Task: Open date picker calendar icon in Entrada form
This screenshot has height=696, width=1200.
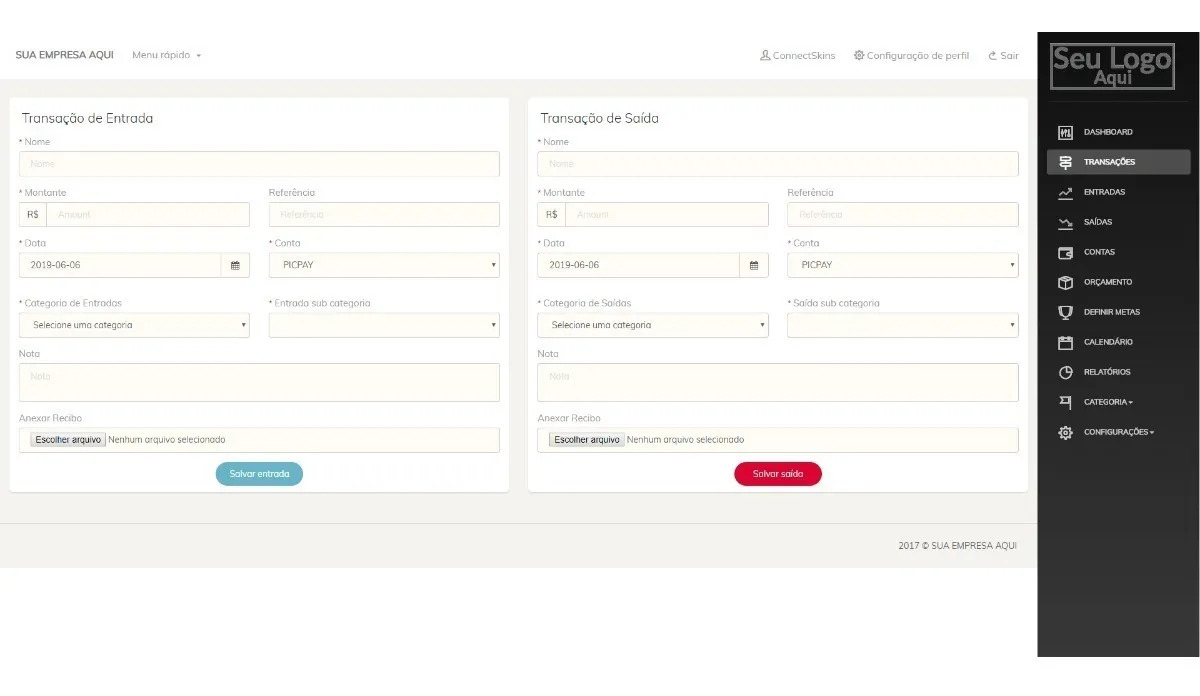Action: pyautogui.click(x=235, y=265)
